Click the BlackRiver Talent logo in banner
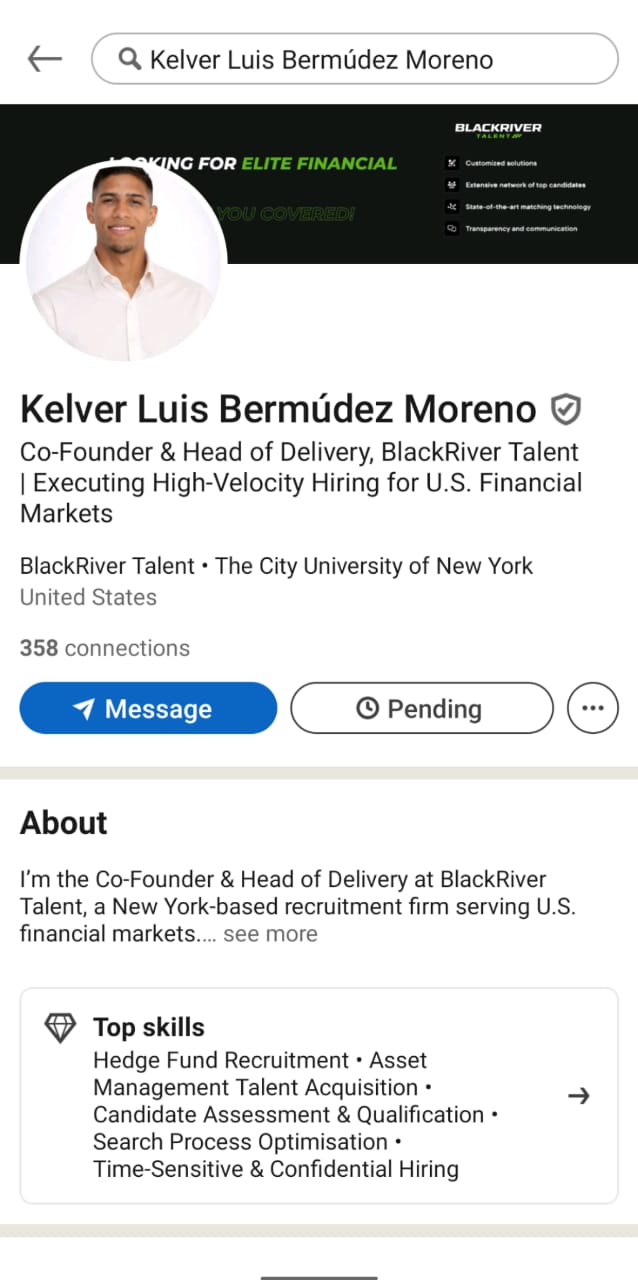The image size is (638, 1280). coord(498,131)
